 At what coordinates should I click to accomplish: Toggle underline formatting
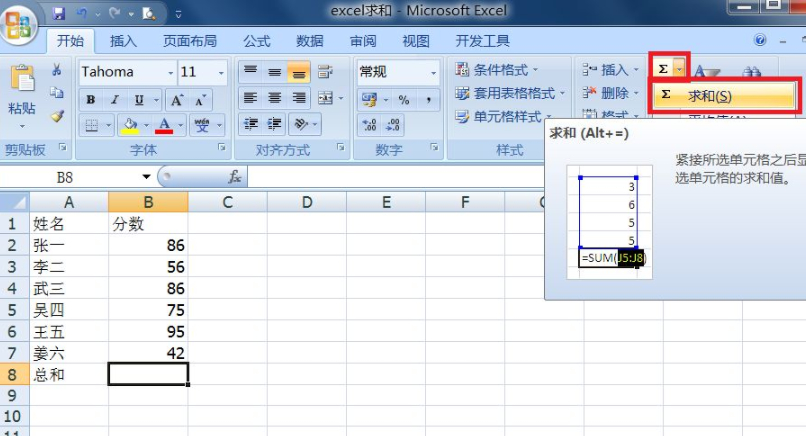coord(139,100)
